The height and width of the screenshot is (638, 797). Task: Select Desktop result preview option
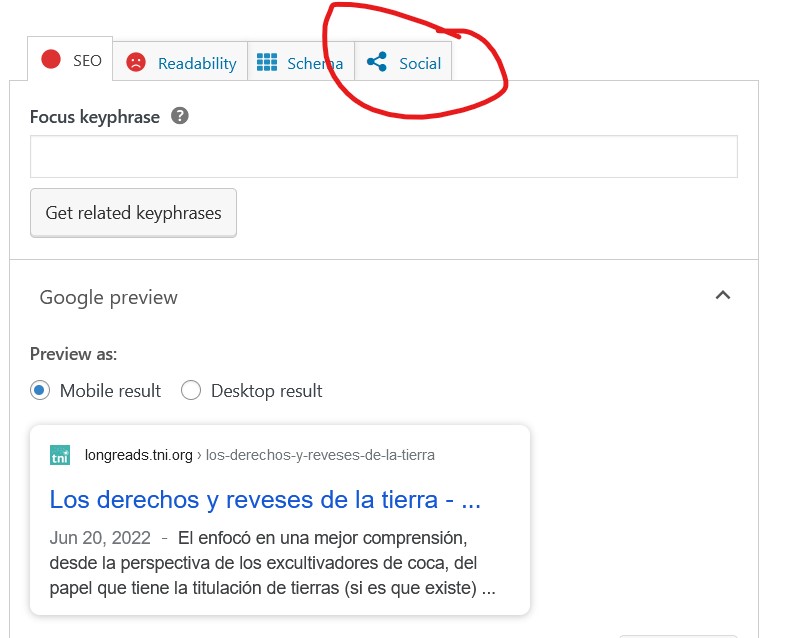click(x=191, y=390)
